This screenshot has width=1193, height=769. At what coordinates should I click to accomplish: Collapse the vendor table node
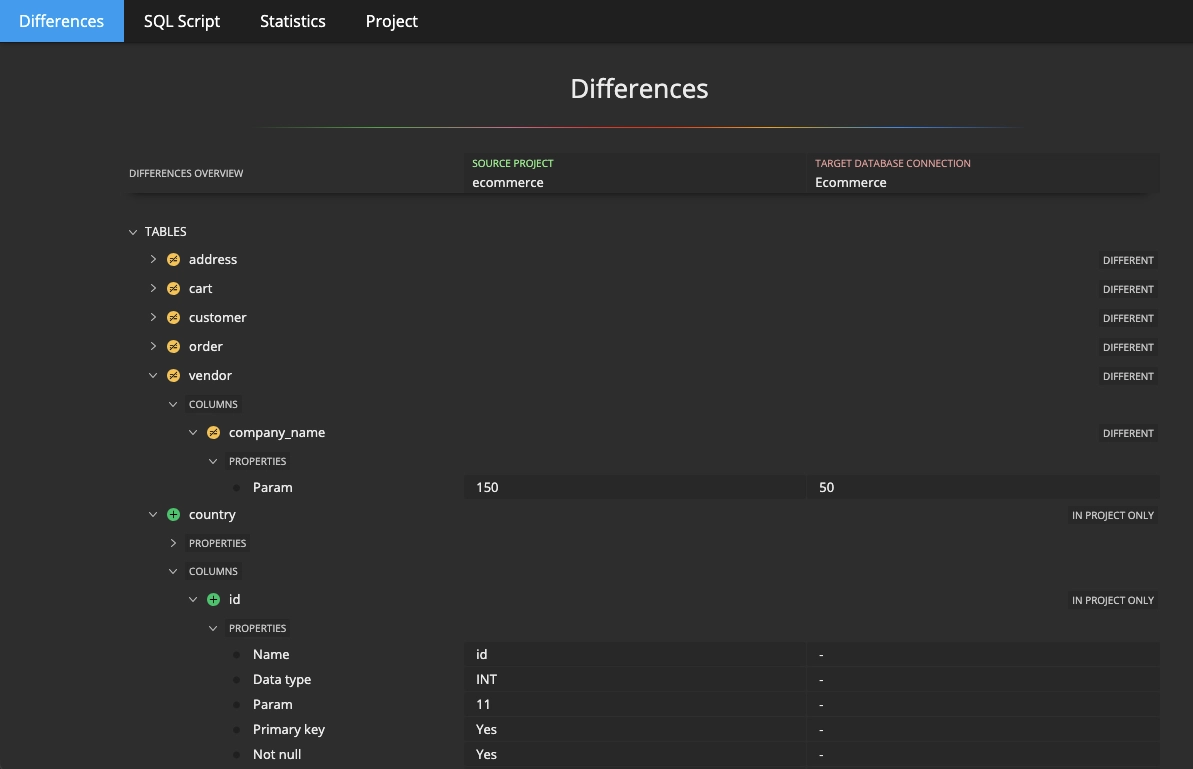tap(153, 376)
